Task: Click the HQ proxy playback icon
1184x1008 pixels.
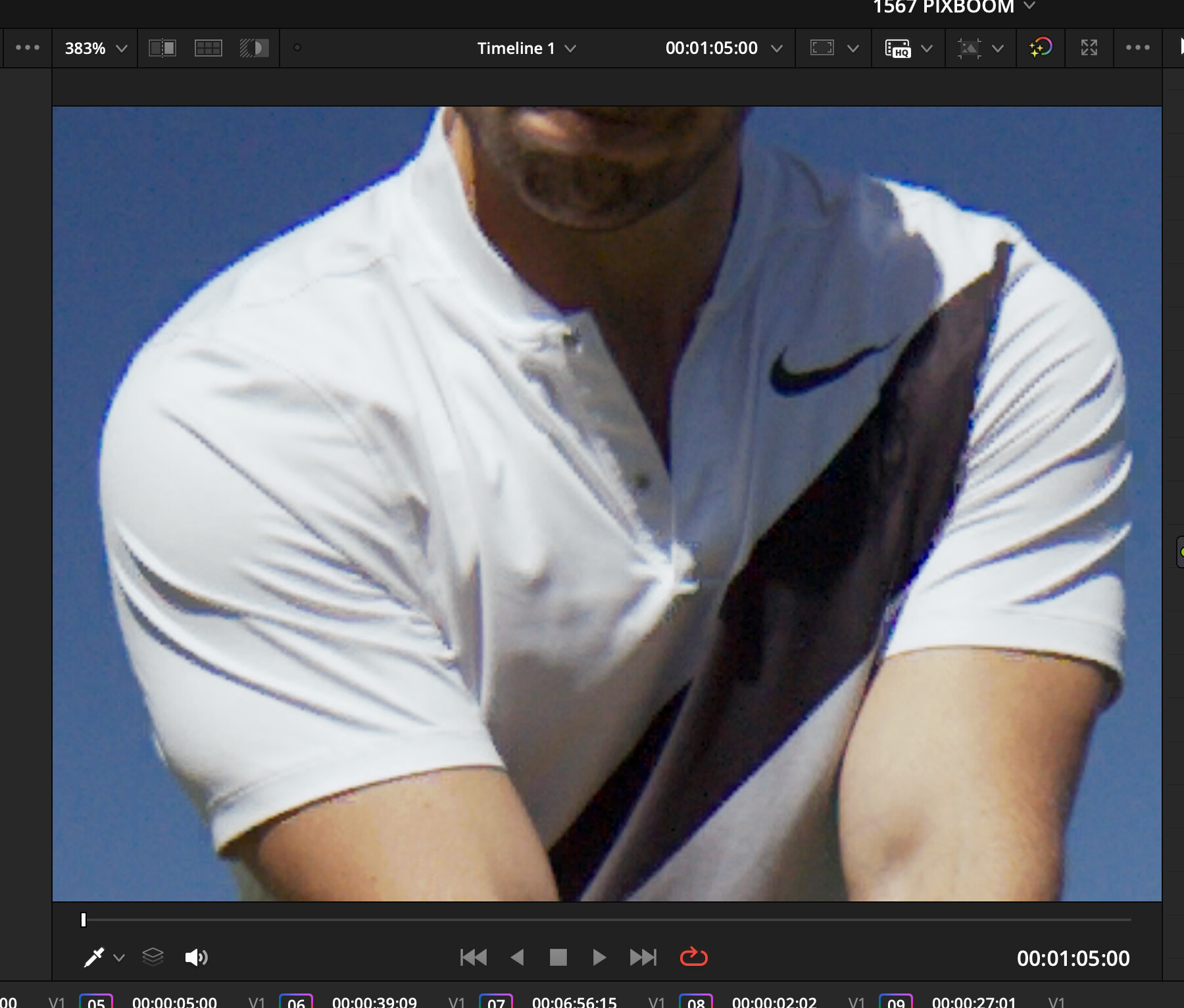Action: [898, 48]
